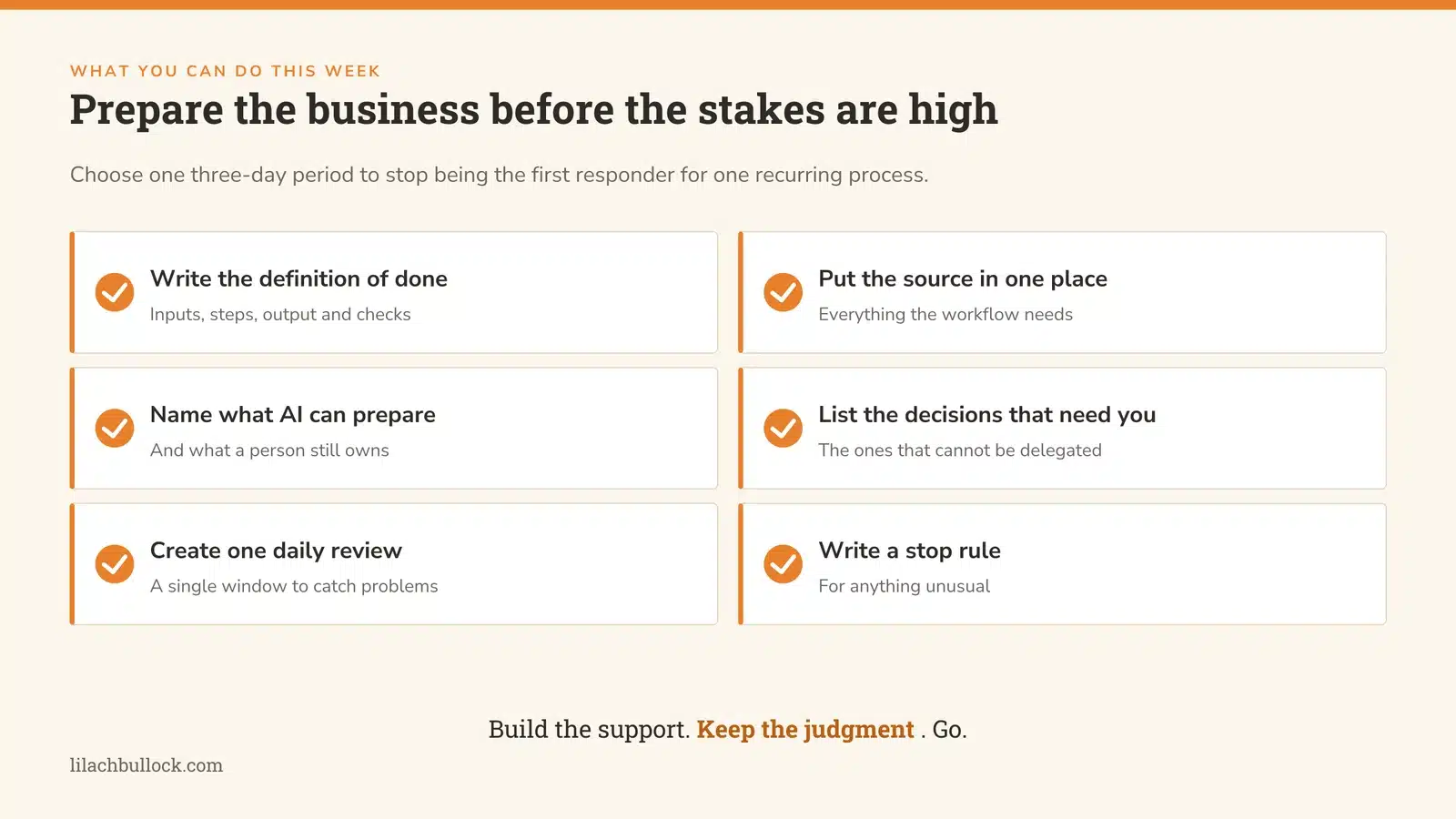Click 'Inputs, steps, output and checks' subtext
Image resolution: width=1456 pixels, height=819 pixels.
point(280,314)
